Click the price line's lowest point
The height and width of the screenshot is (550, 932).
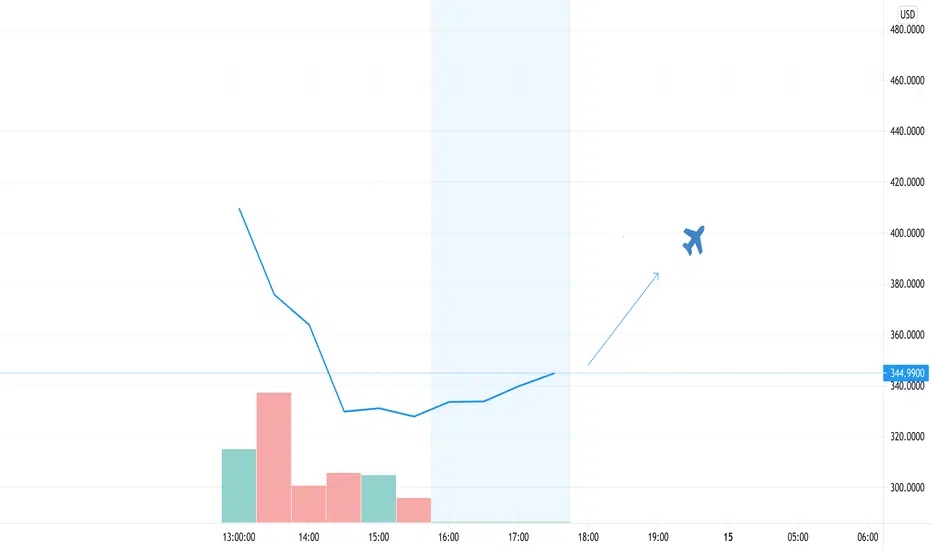414,416
